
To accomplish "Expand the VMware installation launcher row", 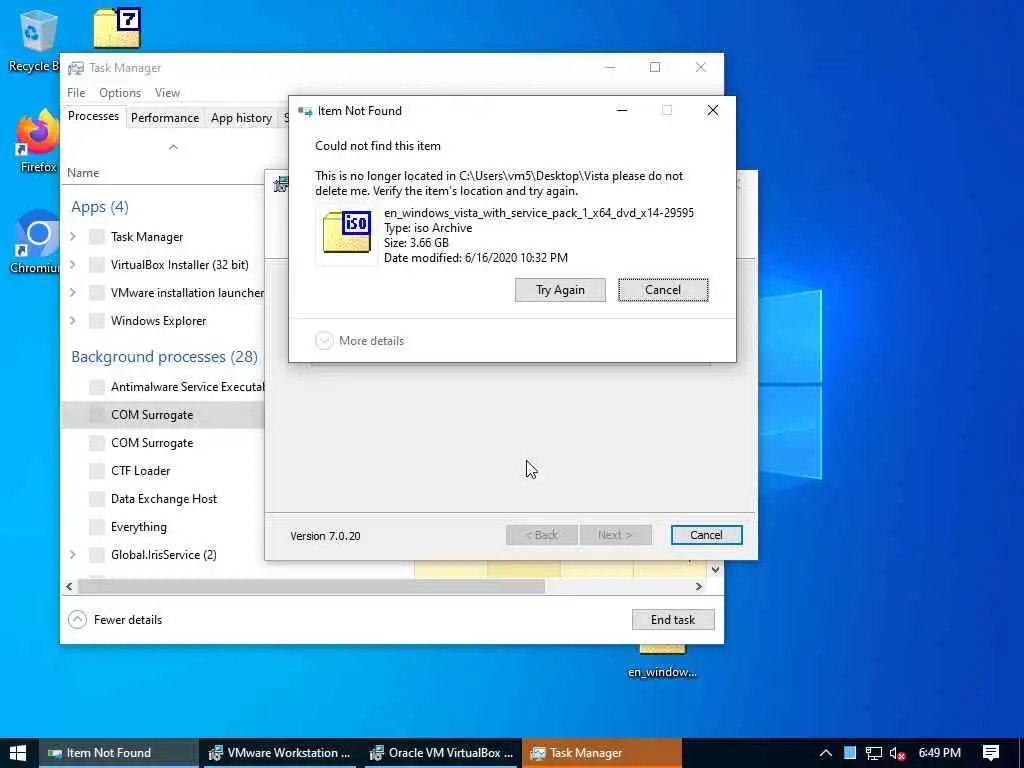I will [72, 293].
